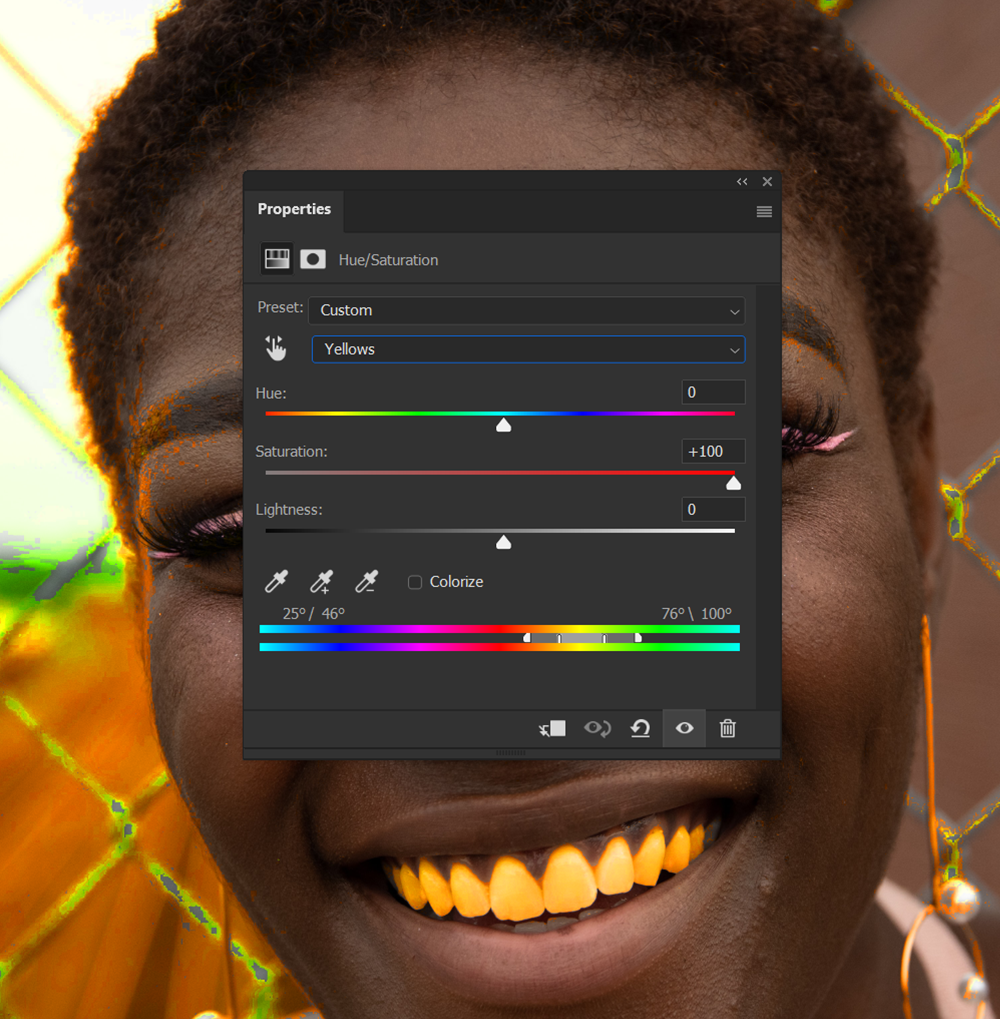The height and width of the screenshot is (1019, 1000).
Task: Click the 25° / 46° range text
Action: tap(313, 613)
